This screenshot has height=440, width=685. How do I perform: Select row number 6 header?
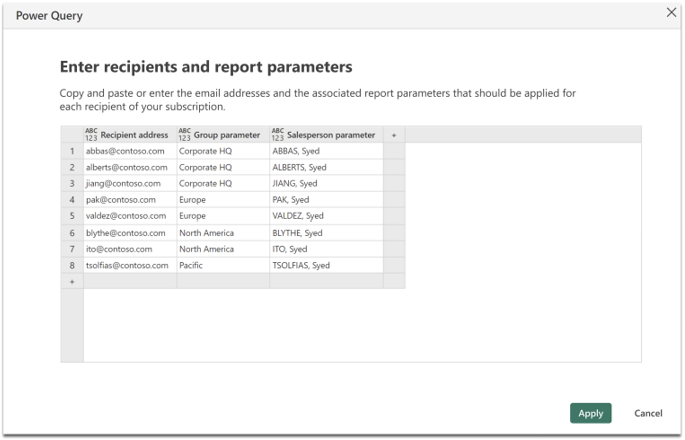[x=73, y=233]
